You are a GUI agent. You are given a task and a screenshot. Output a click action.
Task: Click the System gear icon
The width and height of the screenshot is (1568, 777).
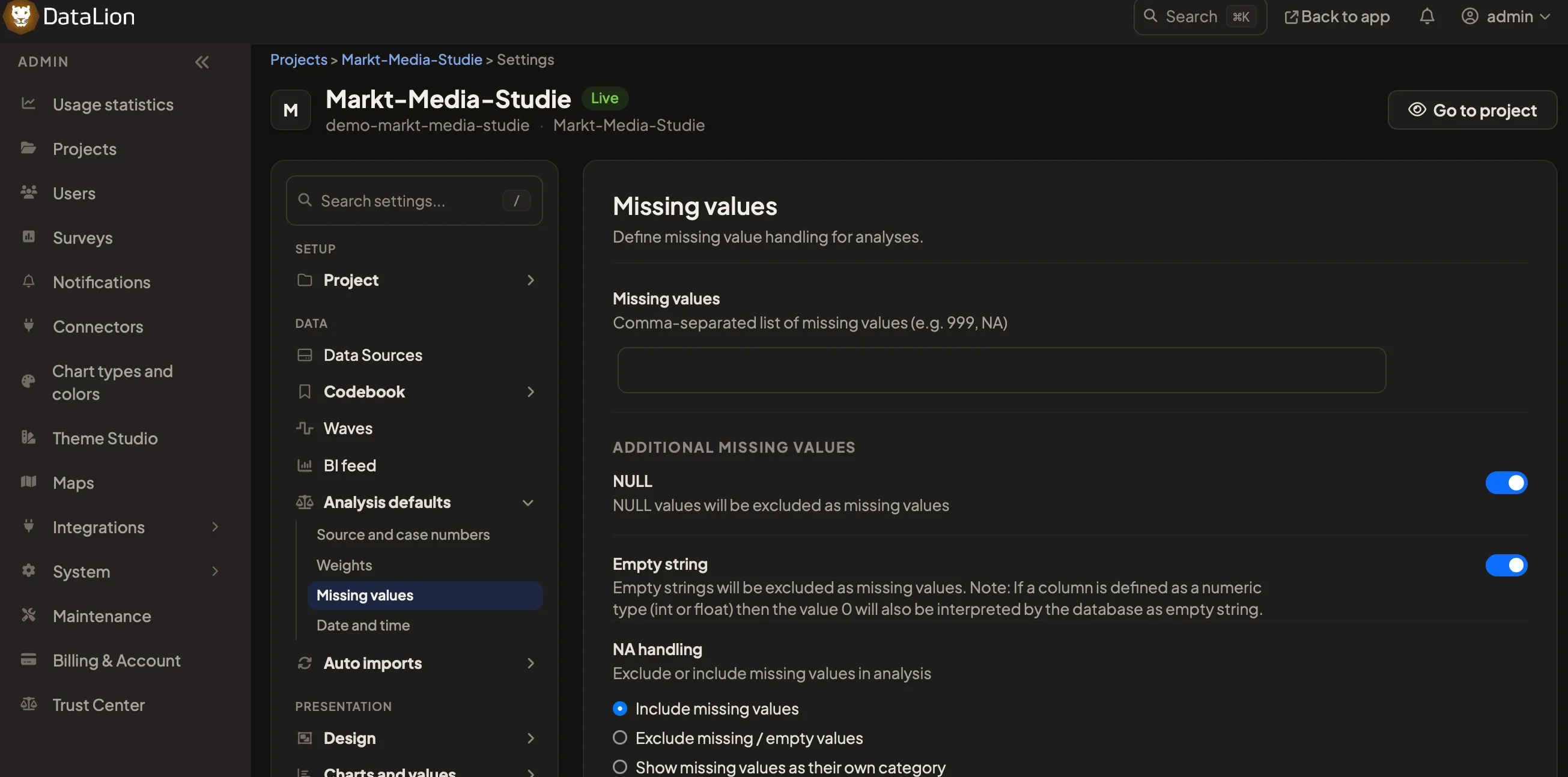tap(28, 572)
